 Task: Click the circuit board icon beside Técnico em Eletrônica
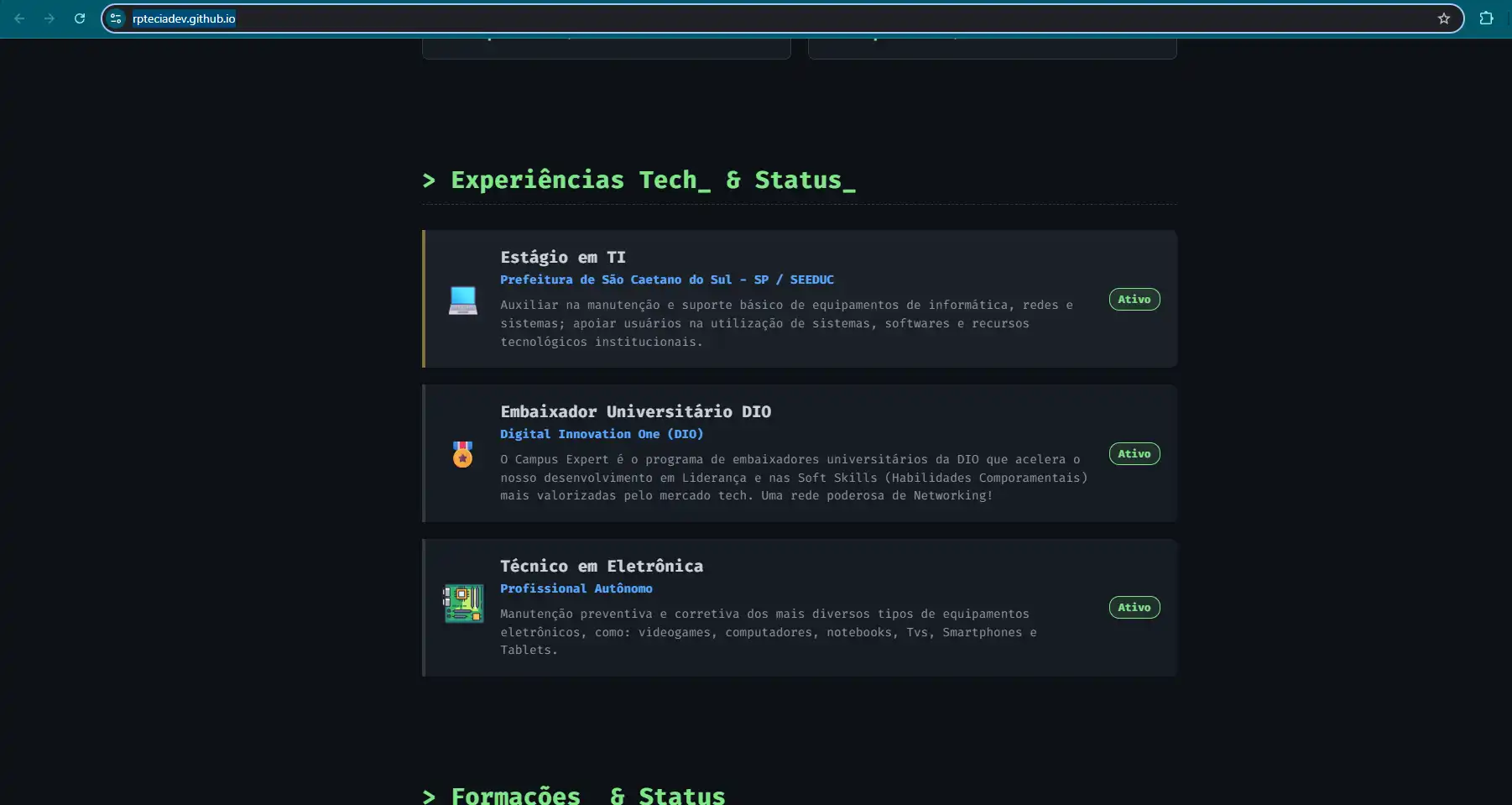click(x=463, y=604)
